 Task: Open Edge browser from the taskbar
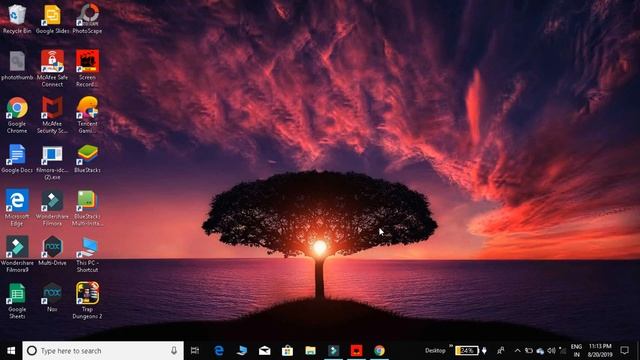(219, 351)
